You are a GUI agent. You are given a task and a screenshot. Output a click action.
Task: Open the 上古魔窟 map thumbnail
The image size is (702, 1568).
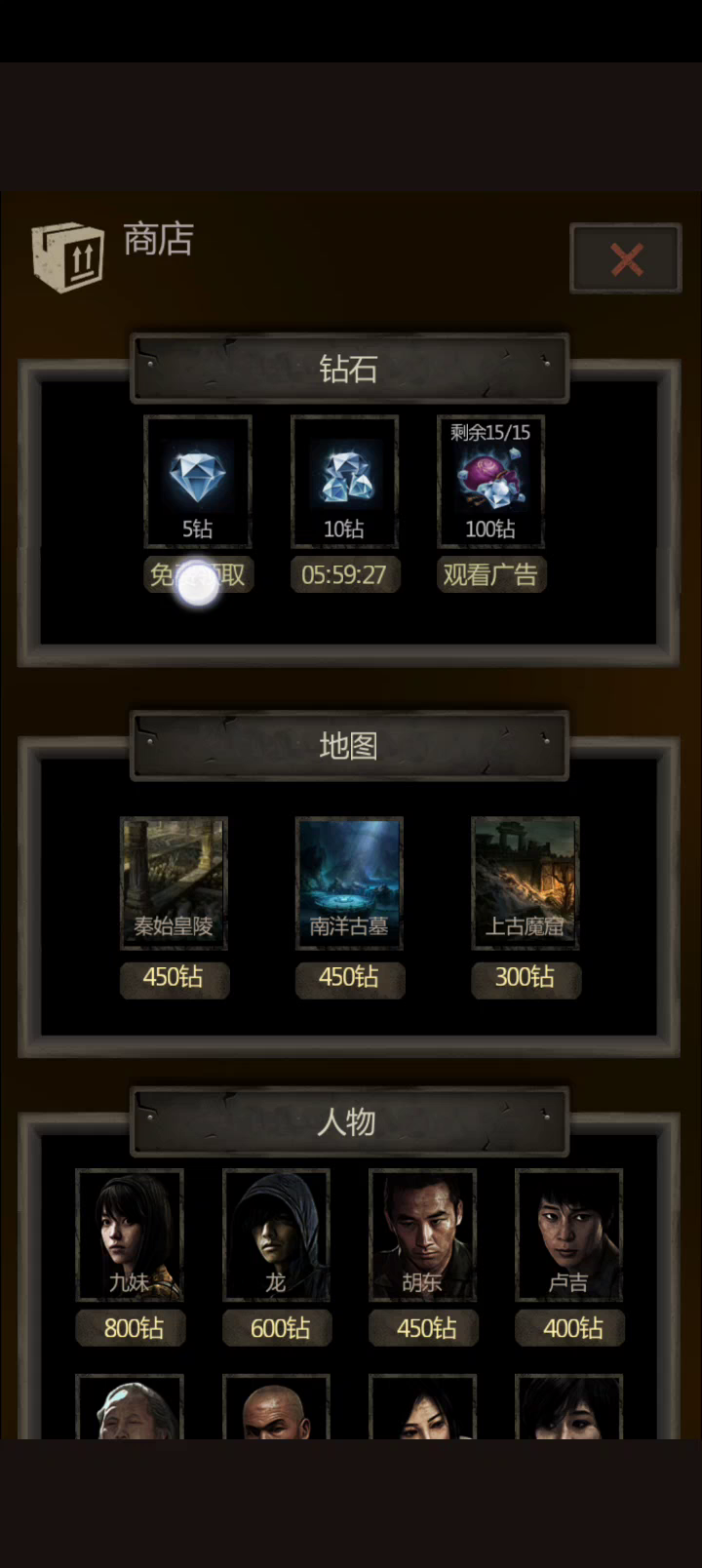point(526,882)
